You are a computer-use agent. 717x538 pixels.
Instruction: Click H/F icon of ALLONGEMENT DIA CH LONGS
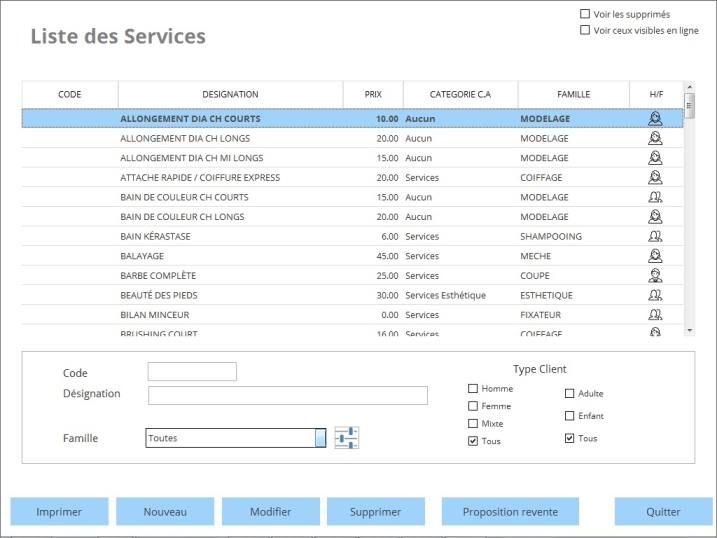[656, 139]
